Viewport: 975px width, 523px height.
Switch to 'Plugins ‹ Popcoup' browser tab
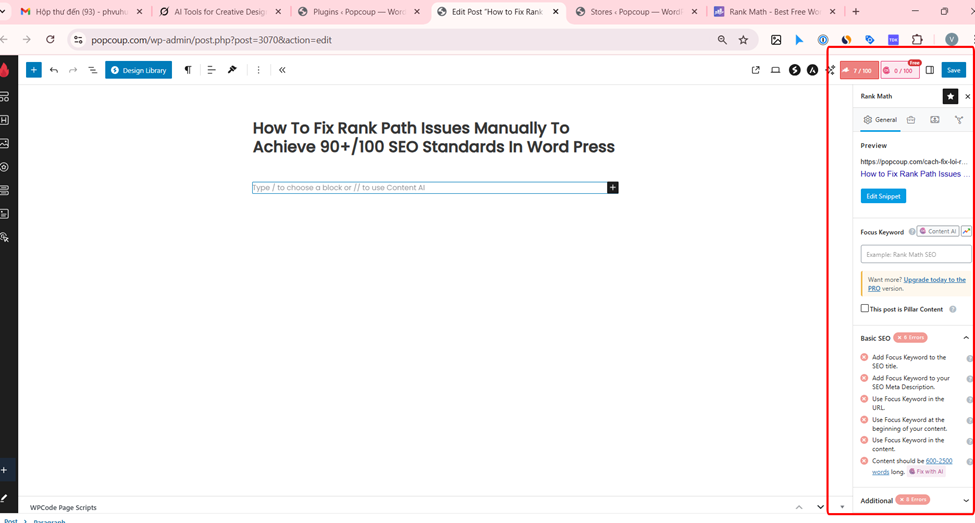click(360, 12)
